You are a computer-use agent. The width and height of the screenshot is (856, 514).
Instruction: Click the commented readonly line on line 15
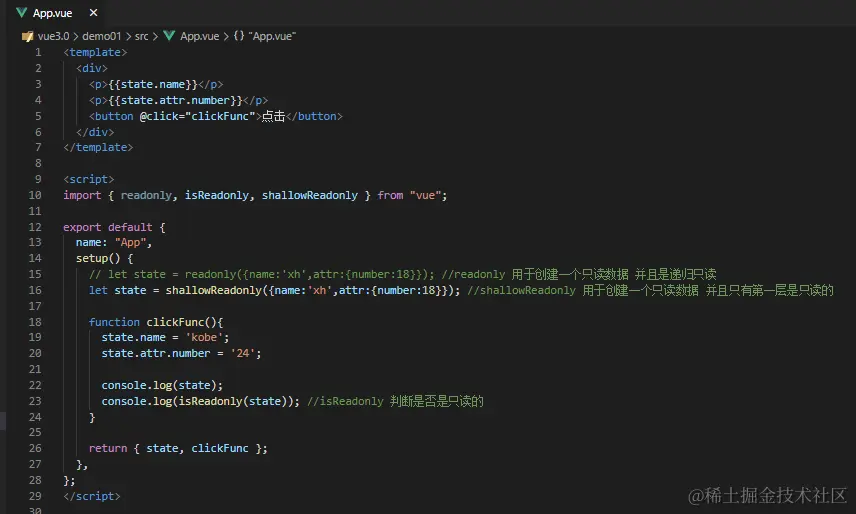[x=402, y=274]
